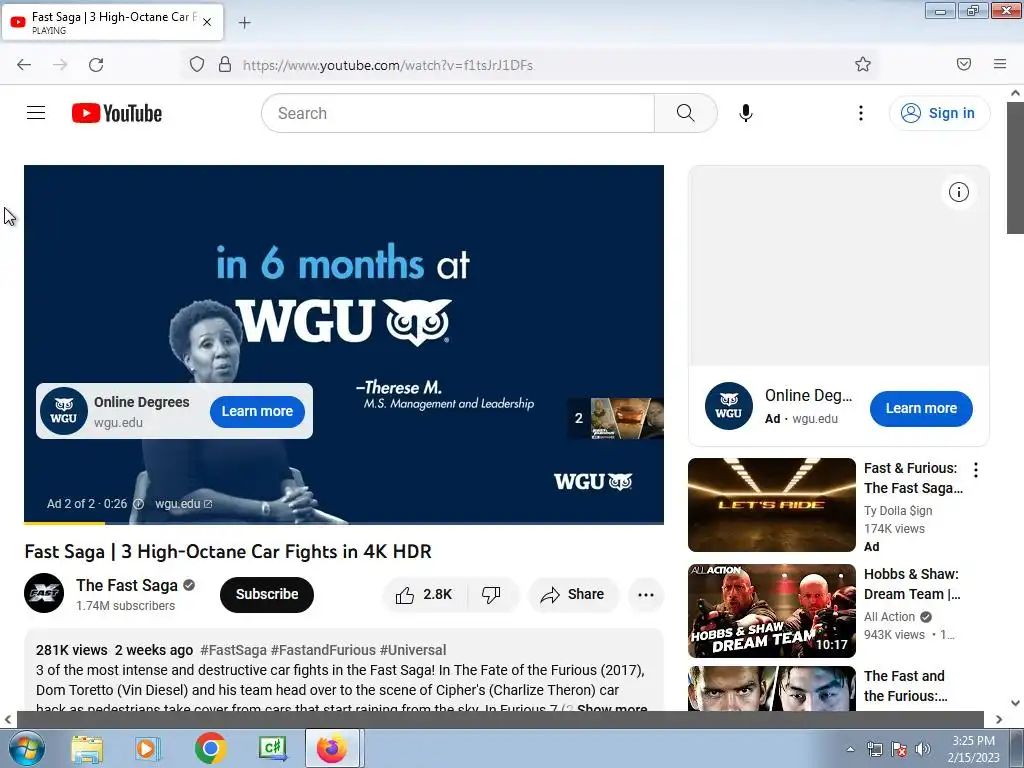This screenshot has height=768, width=1024.
Task: Open ad info icon beside 0:26
Action: click(138, 504)
